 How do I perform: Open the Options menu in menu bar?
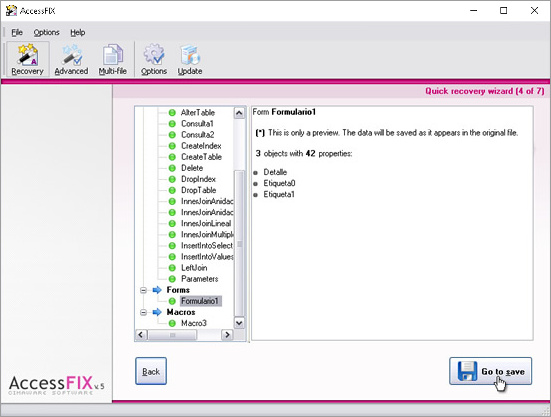[x=46, y=33]
